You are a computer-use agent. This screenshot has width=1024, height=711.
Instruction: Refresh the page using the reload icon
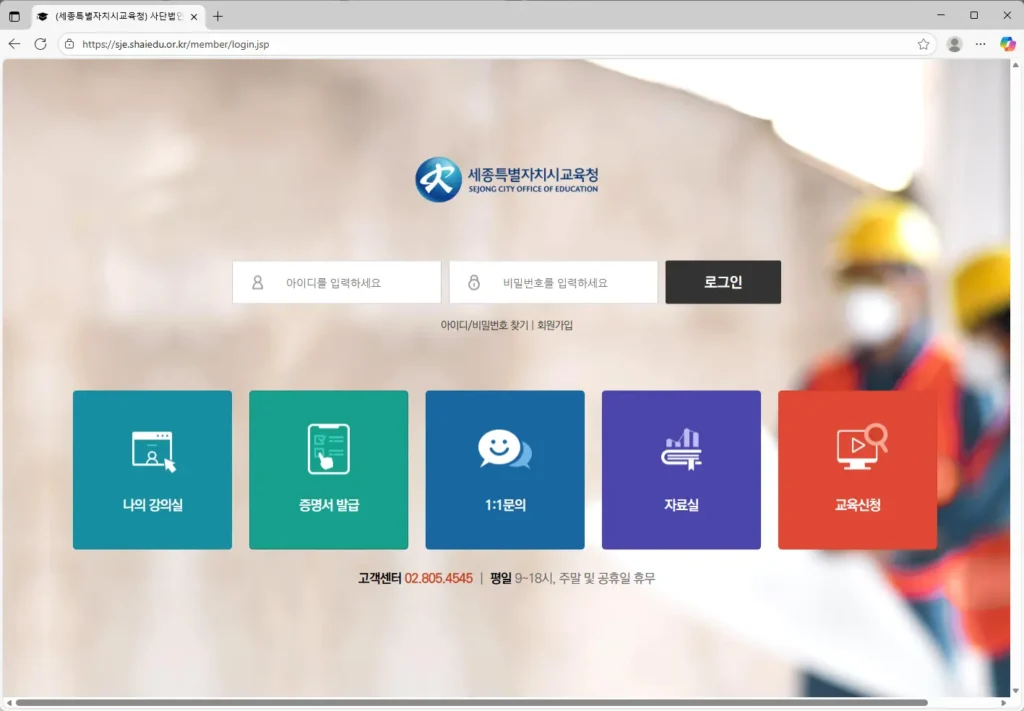click(x=39, y=44)
